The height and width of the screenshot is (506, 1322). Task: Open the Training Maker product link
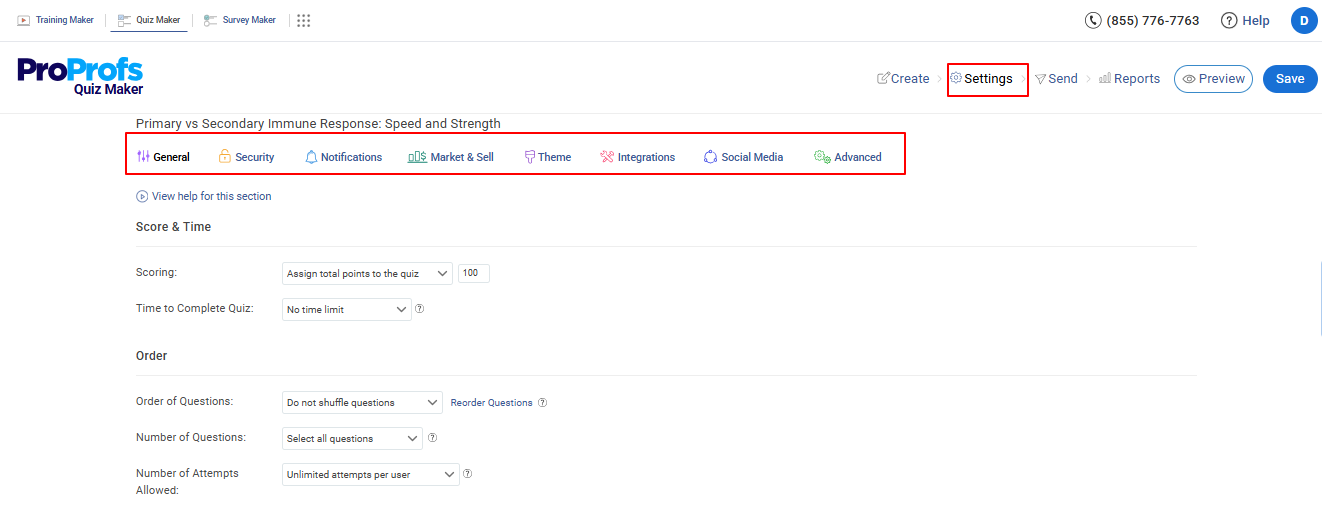pos(55,20)
